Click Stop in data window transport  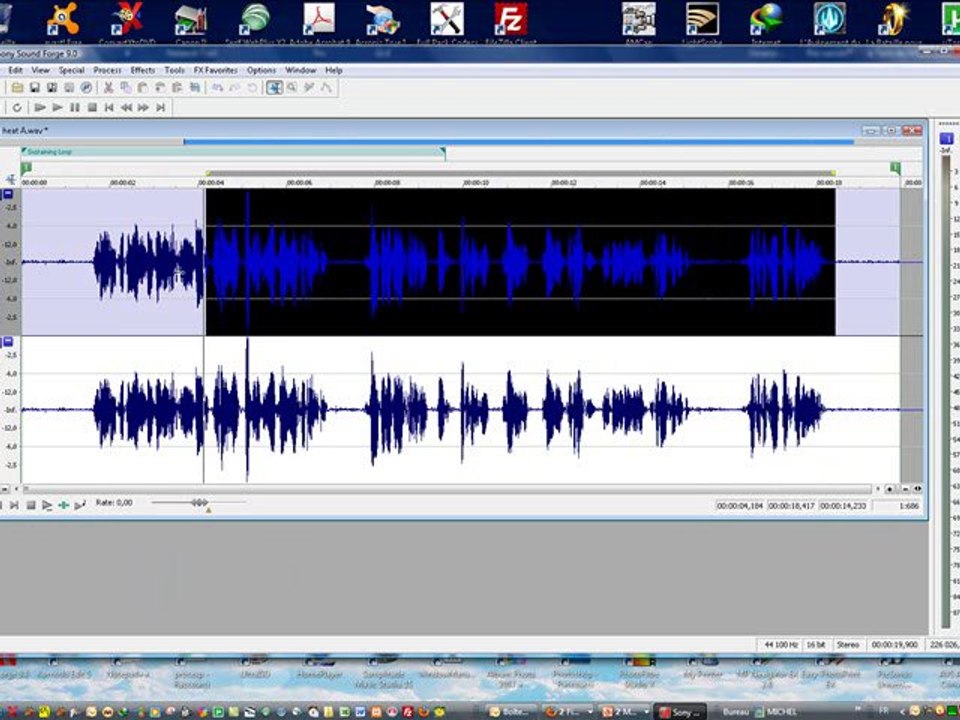31,505
